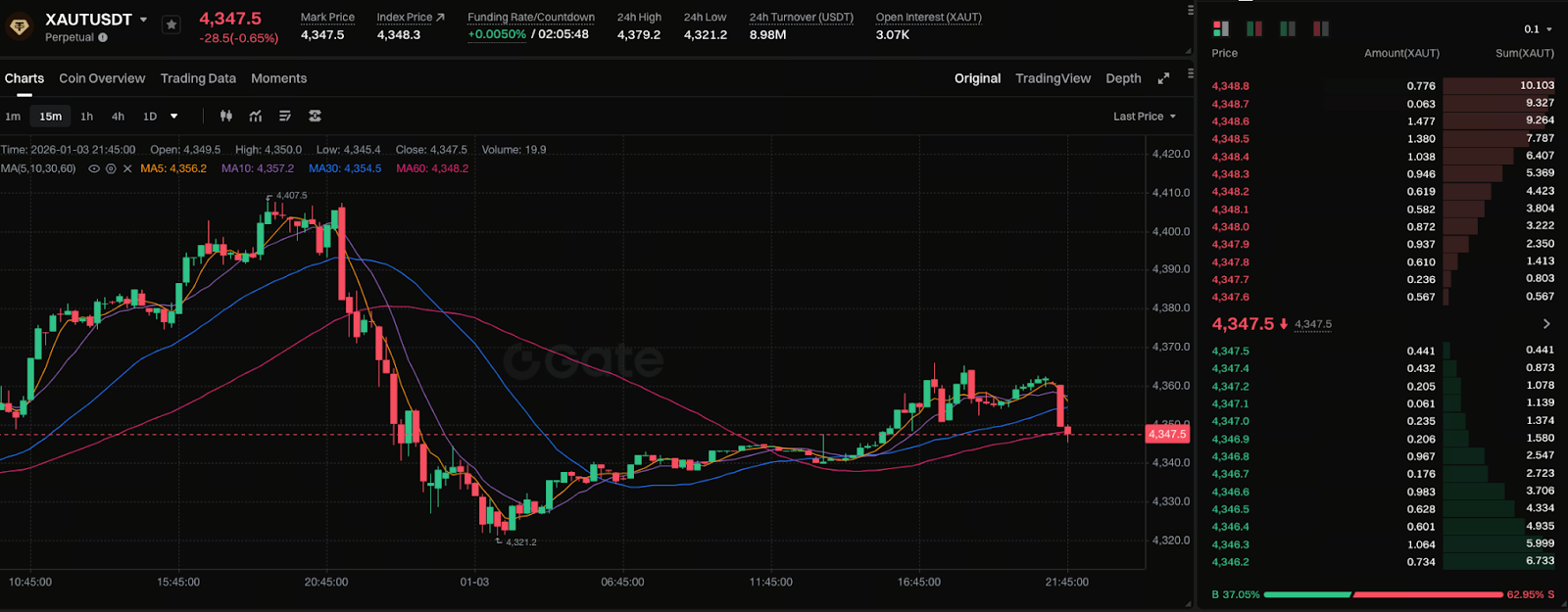The image size is (1568, 612).
Task: Click the Mark Price label
Action: click(327, 18)
